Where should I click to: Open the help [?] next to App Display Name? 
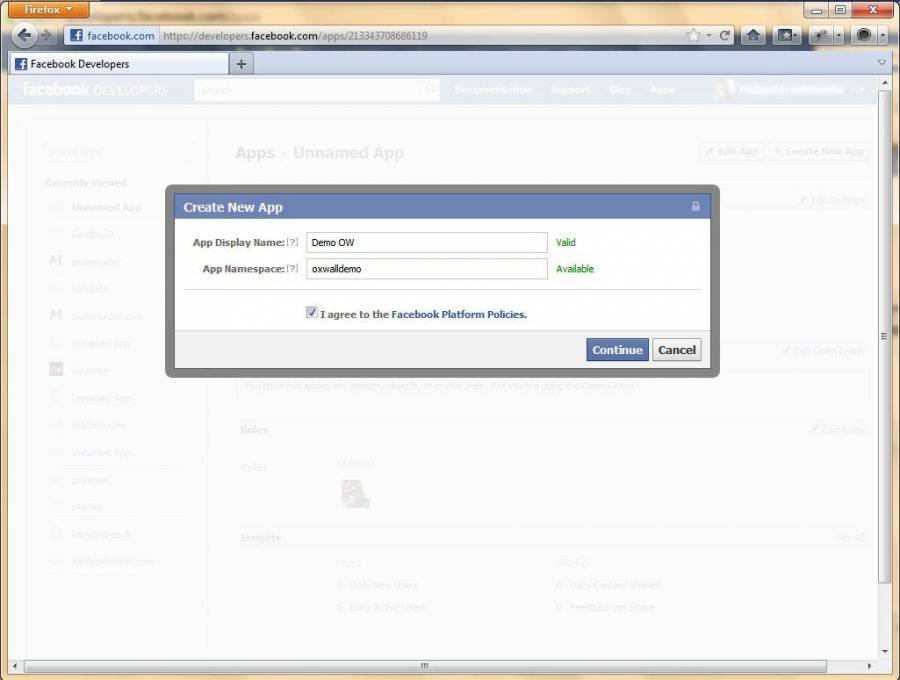(293, 242)
